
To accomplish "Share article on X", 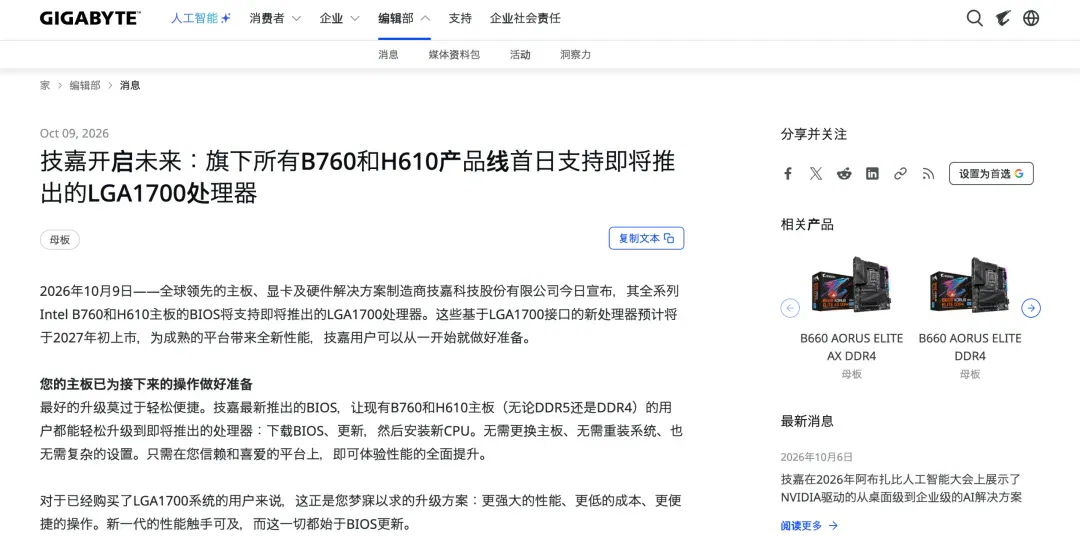I will tap(816, 173).
